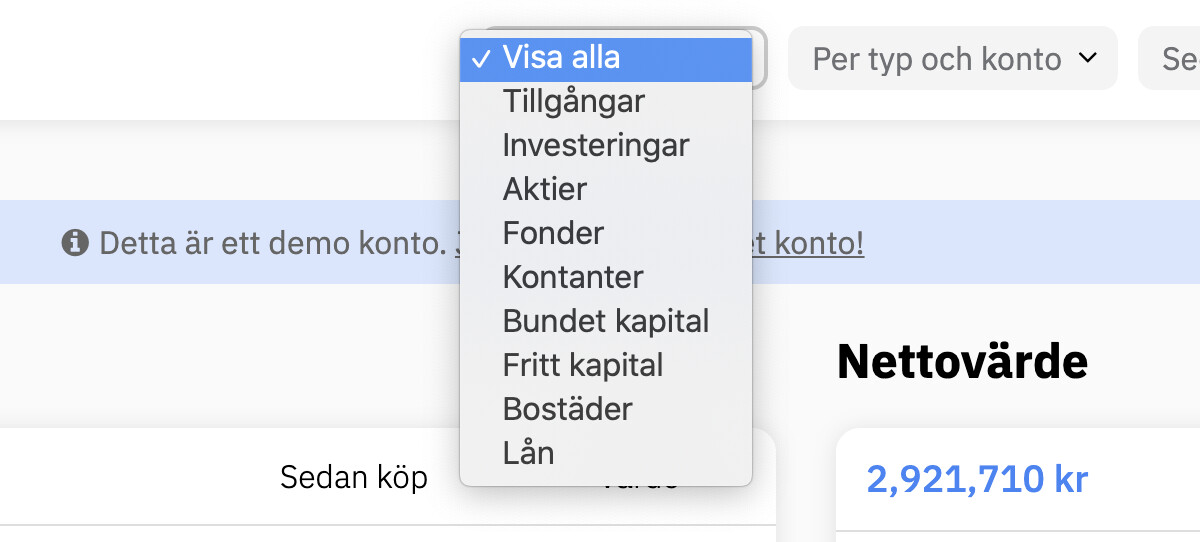Click the "Detta är ett demo konto" banner text

272,243
